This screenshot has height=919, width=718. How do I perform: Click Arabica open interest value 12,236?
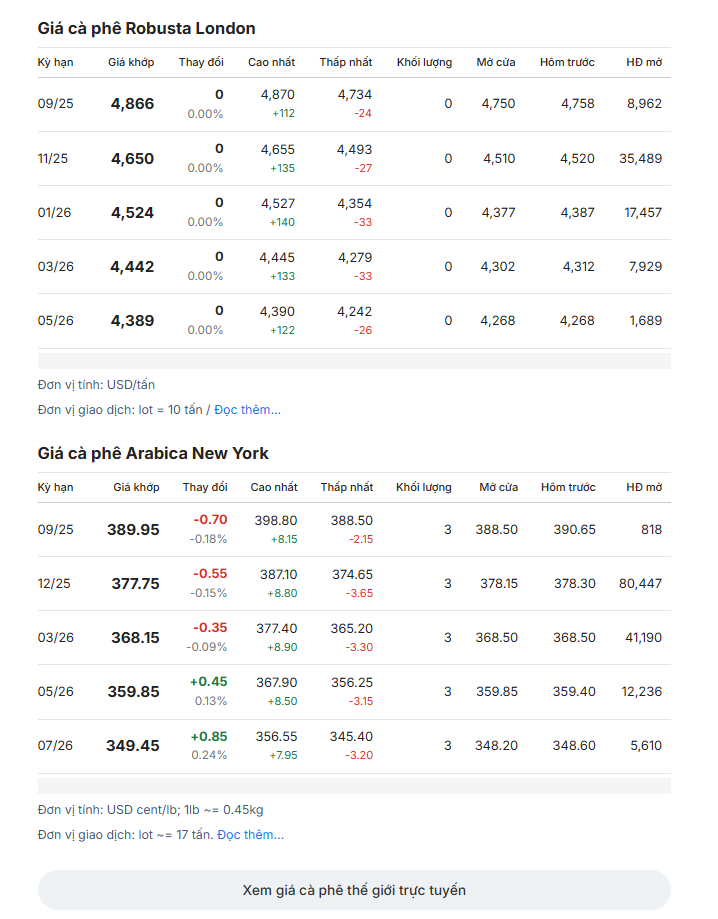pos(642,692)
